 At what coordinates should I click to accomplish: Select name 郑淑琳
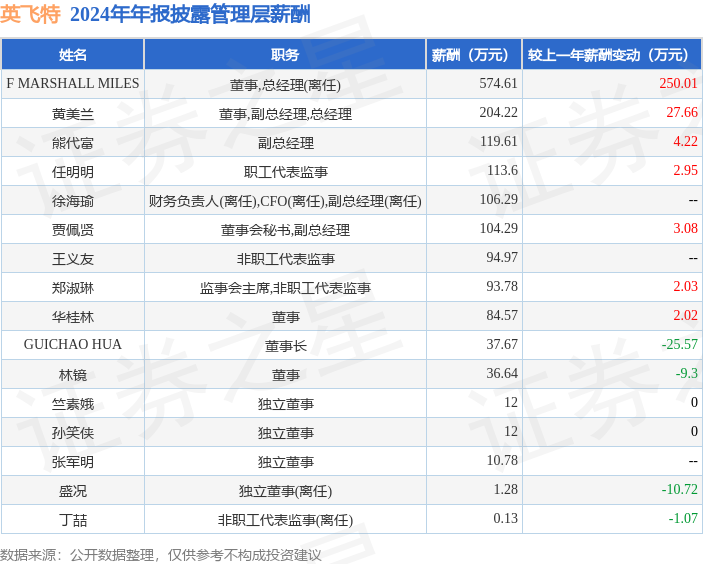[73, 288]
